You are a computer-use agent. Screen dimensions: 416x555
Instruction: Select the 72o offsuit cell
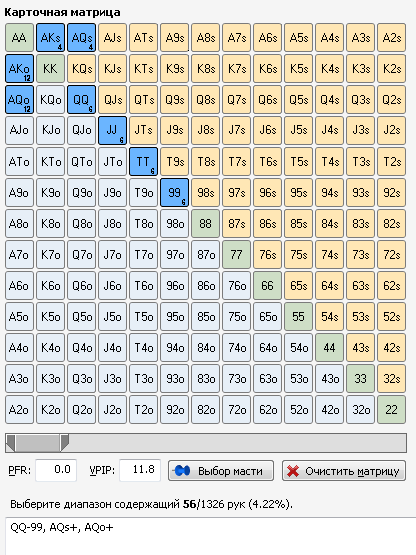(237, 410)
